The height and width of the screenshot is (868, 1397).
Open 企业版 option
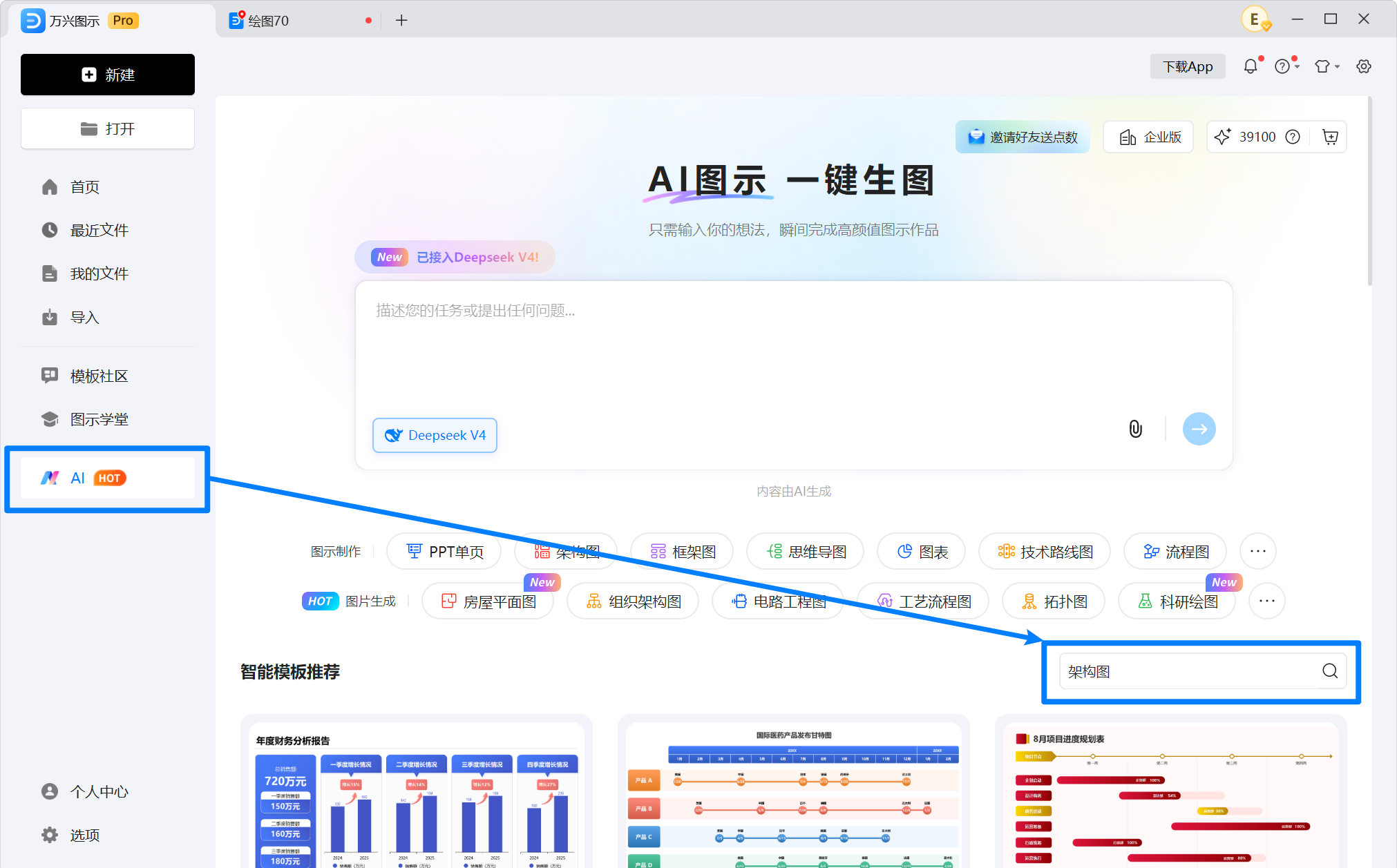1148,137
